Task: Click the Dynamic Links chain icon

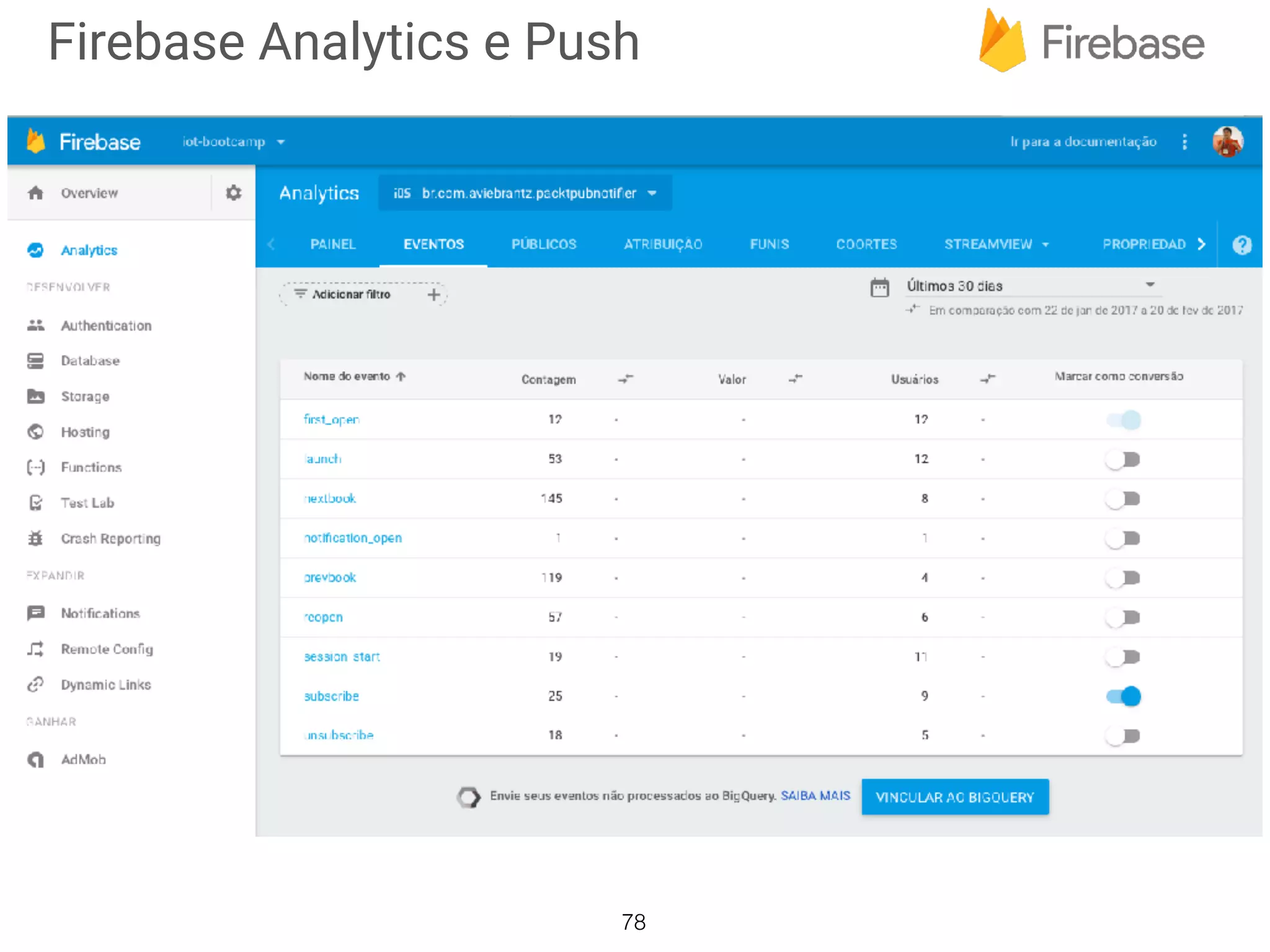Action: click(36, 684)
